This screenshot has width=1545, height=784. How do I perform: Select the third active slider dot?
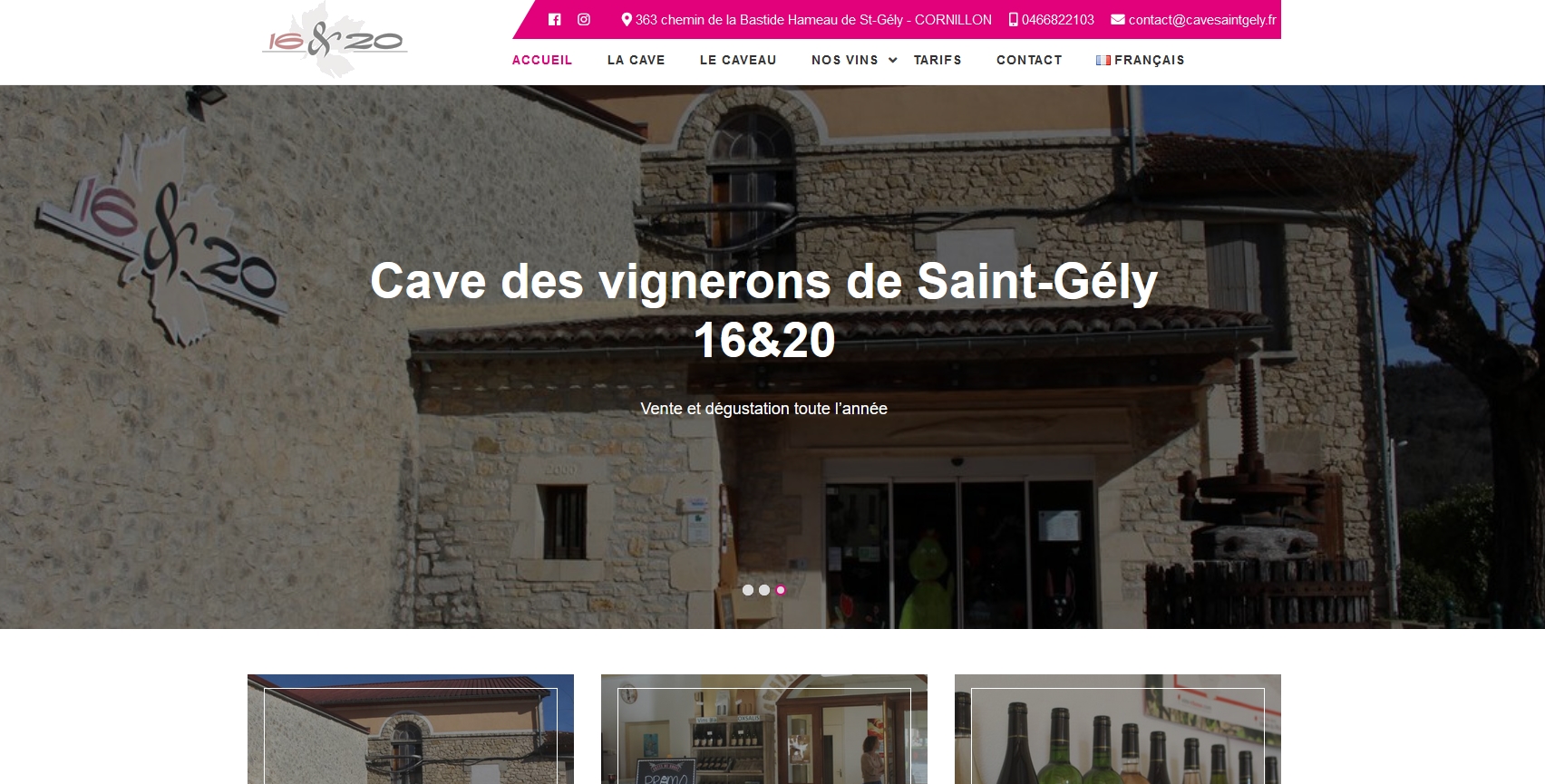tap(781, 590)
